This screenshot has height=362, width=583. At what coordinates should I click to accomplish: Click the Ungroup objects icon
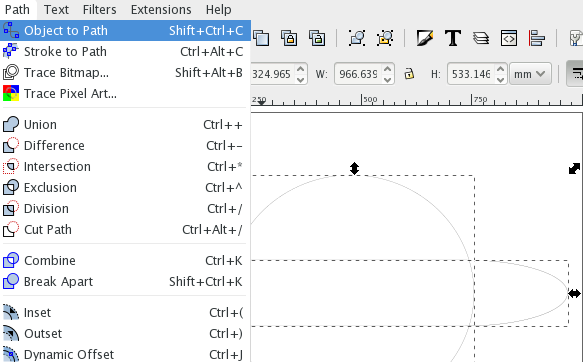(385, 38)
